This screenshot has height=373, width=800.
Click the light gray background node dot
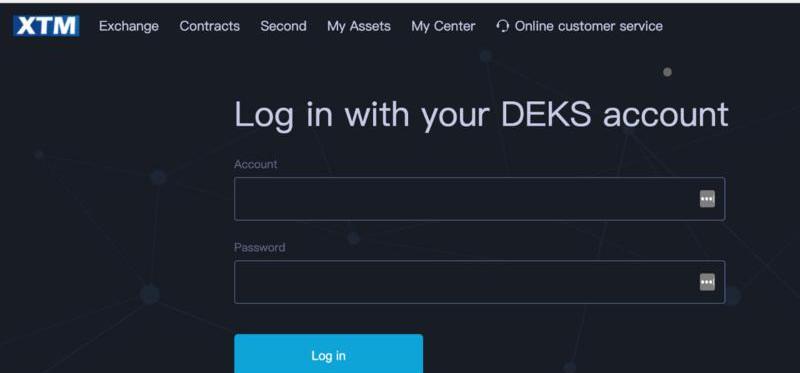point(667,72)
